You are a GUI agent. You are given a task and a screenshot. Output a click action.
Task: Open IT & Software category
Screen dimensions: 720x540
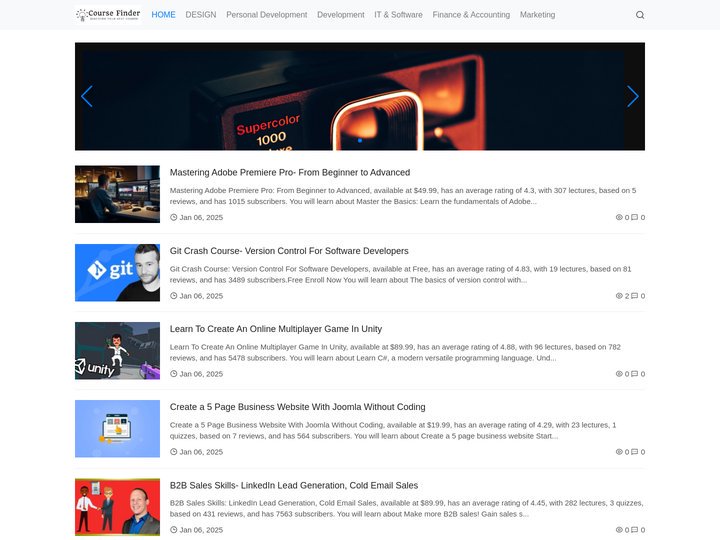[x=398, y=15]
